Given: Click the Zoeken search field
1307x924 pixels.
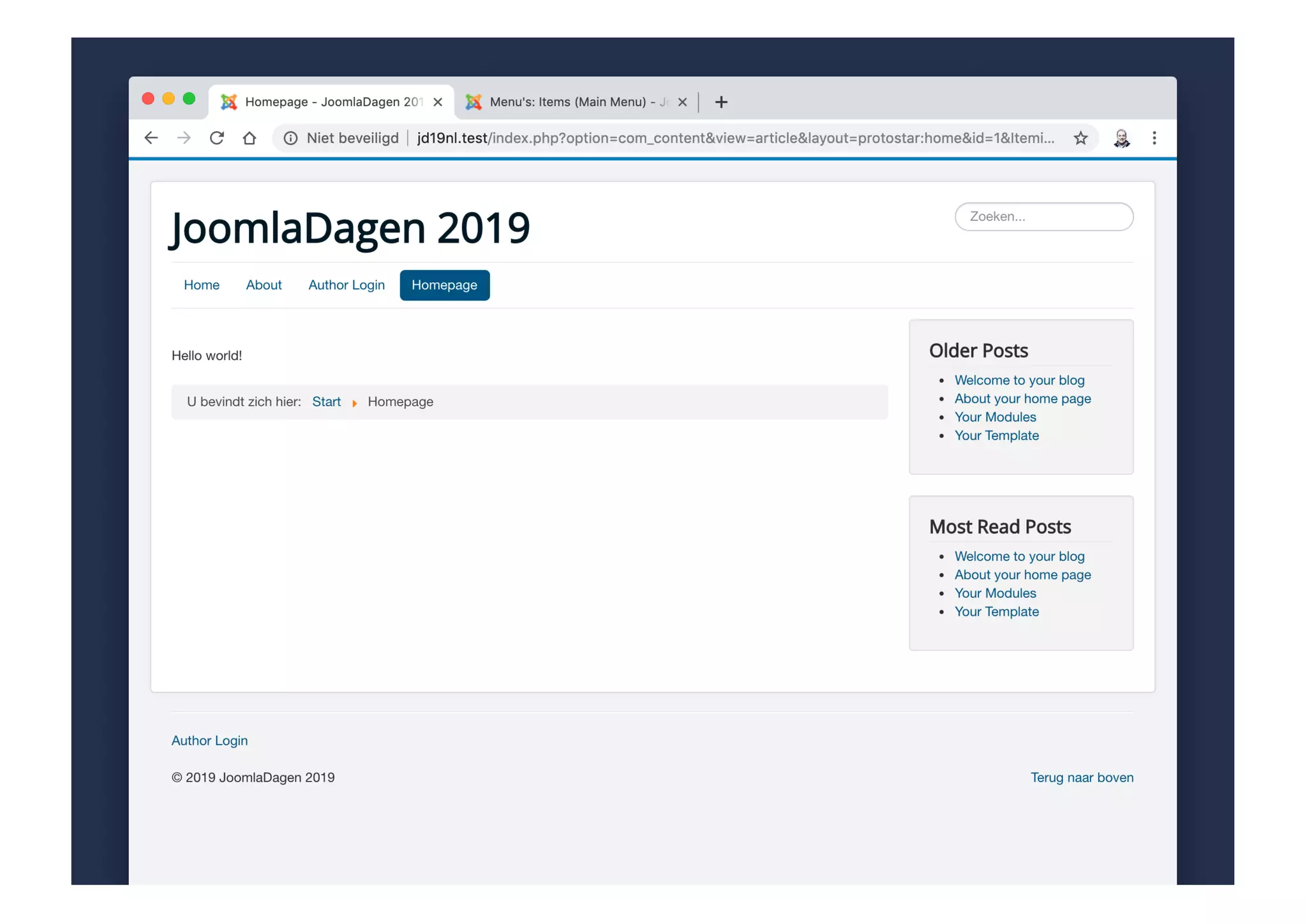Looking at the screenshot, I should (1044, 216).
